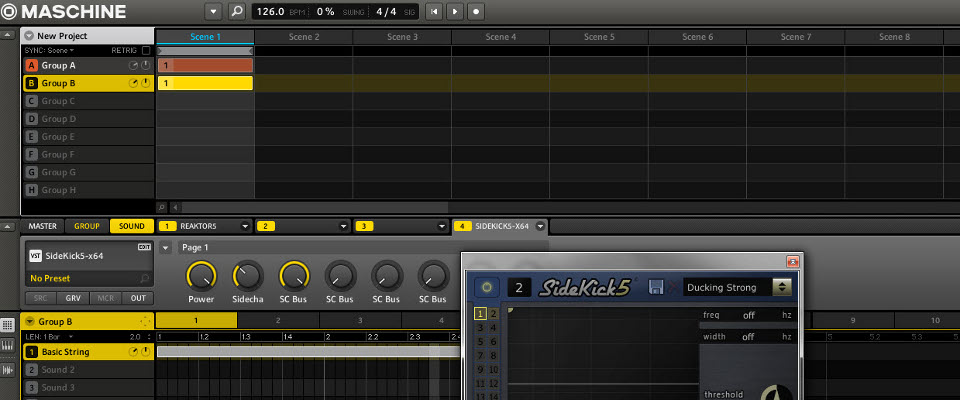Search presets with the No Preset magnifier
960x400 pixels.
pos(144,279)
